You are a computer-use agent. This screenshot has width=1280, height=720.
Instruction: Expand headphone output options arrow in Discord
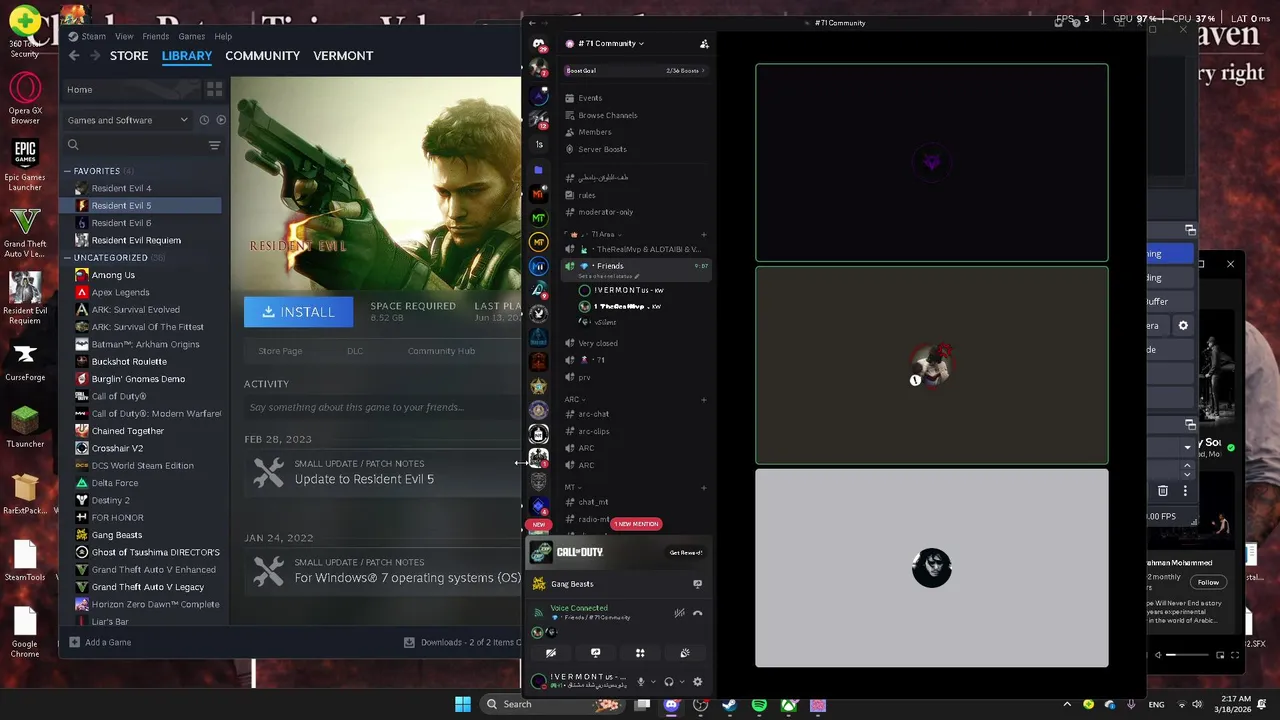681,682
